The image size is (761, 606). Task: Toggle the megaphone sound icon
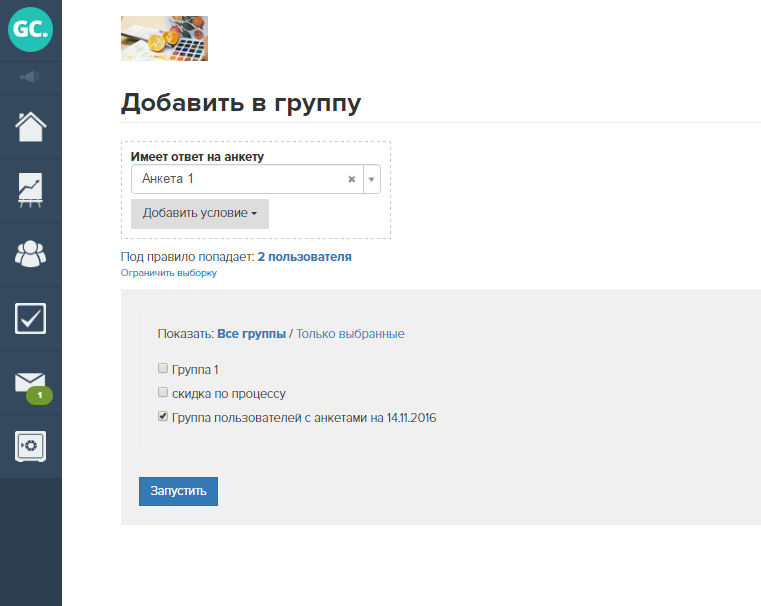click(30, 77)
